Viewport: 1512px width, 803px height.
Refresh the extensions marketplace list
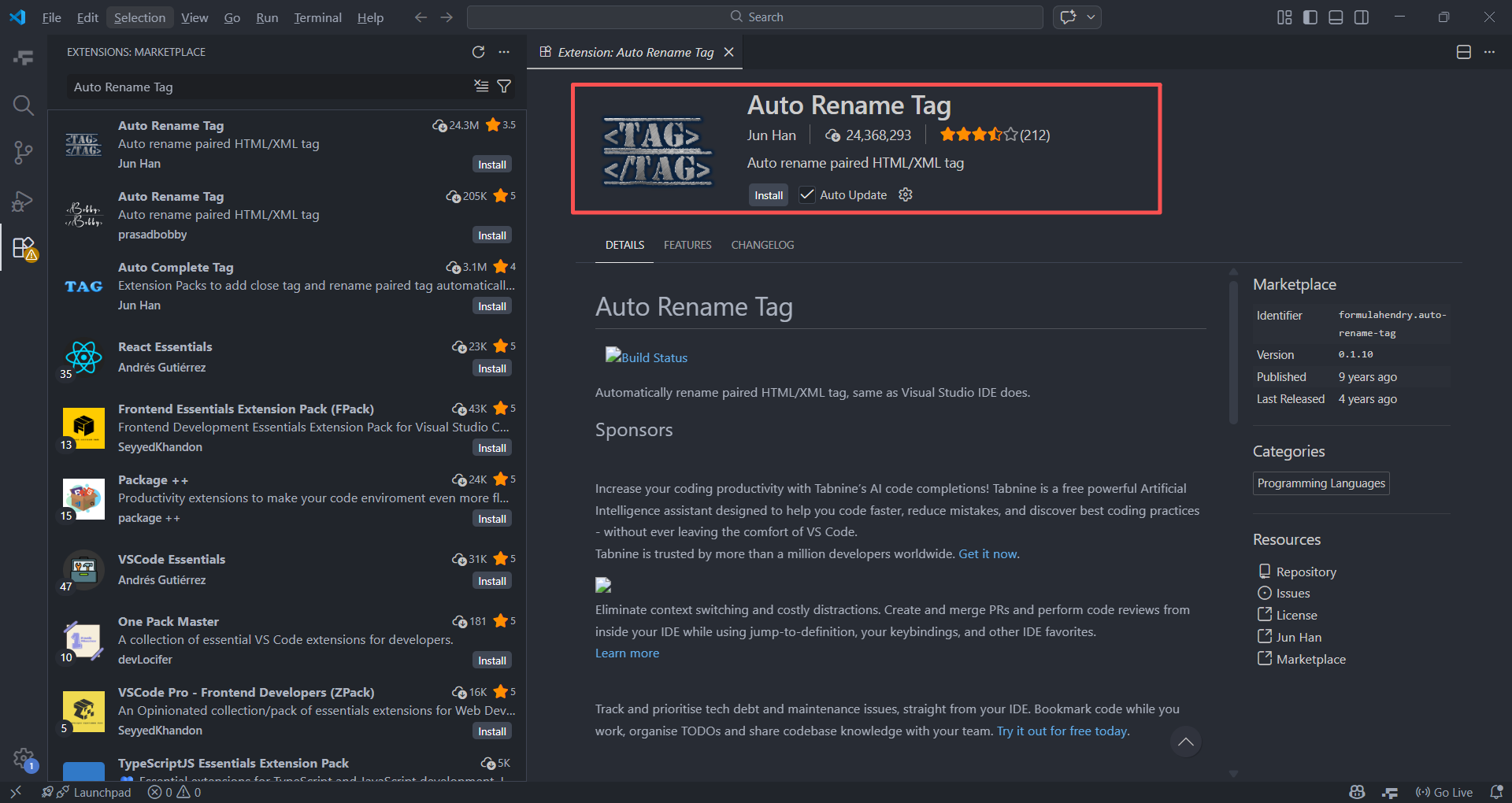coord(478,52)
